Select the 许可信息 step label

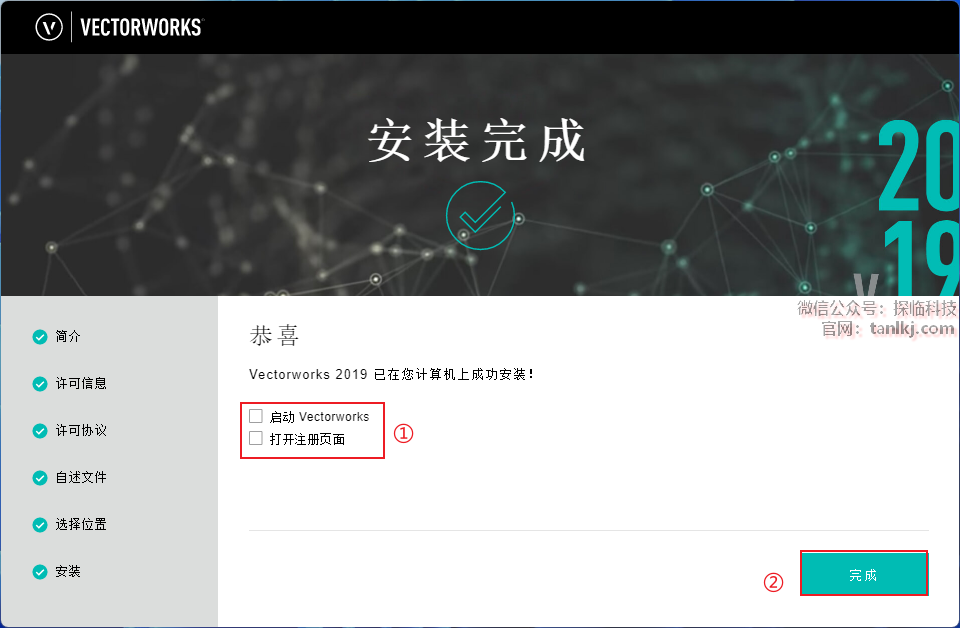(x=81, y=383)
